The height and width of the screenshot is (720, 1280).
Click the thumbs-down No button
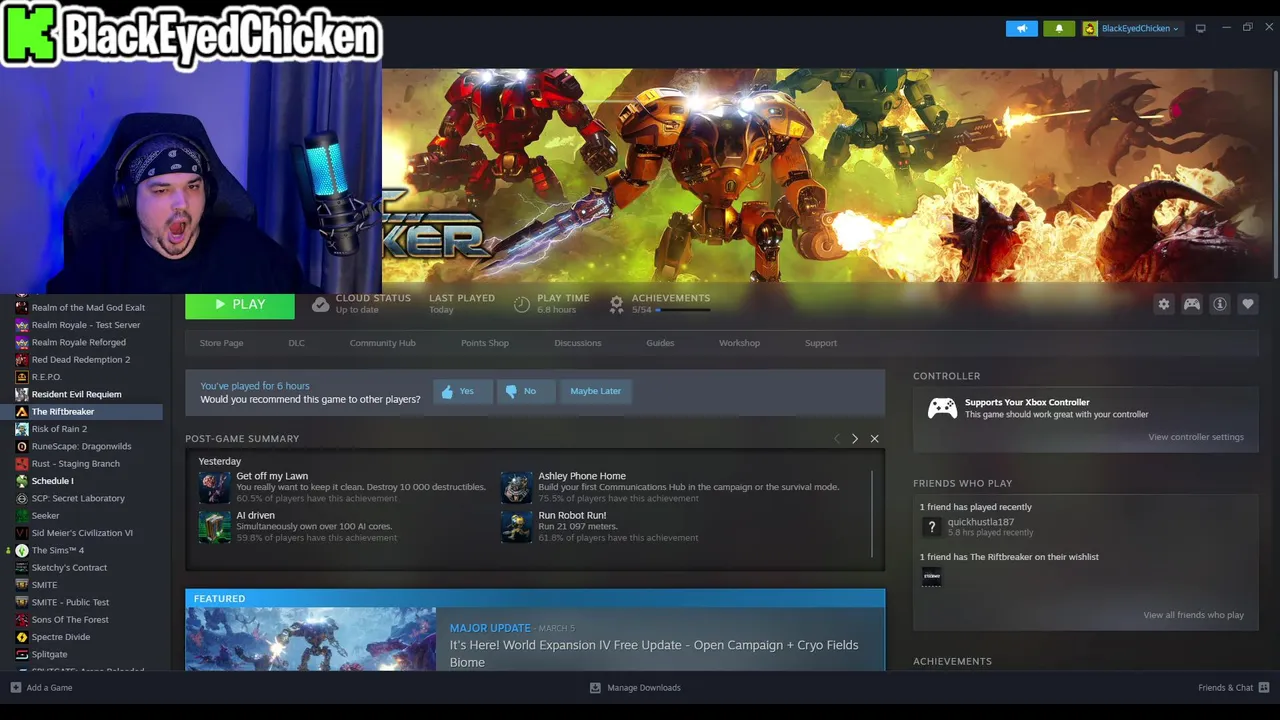coord(526,391)
